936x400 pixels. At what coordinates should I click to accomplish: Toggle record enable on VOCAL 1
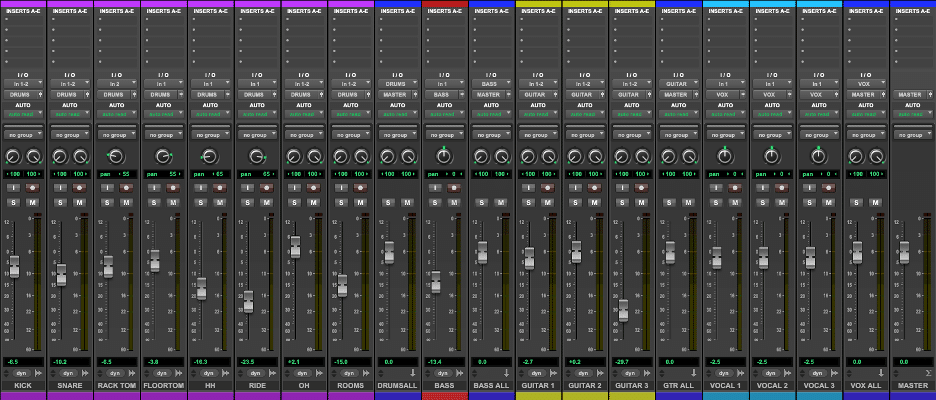pos(736,187)
